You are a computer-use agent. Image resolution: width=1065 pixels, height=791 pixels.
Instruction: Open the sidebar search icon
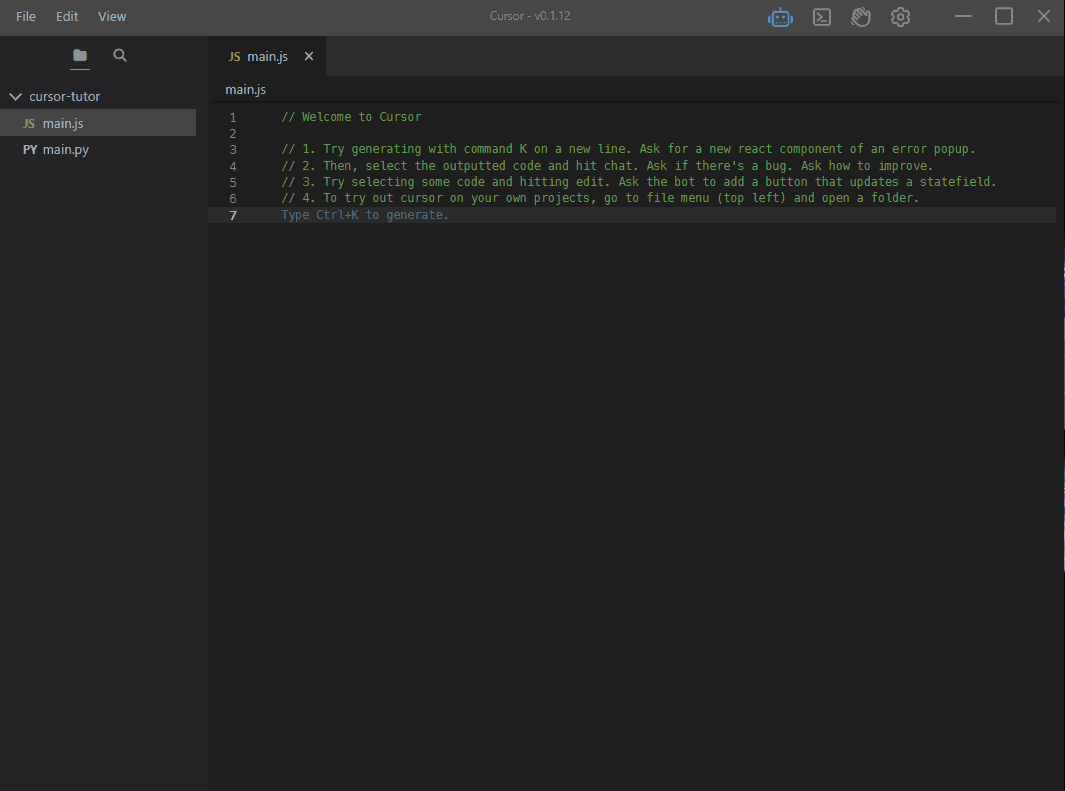(x=120, y=55)
